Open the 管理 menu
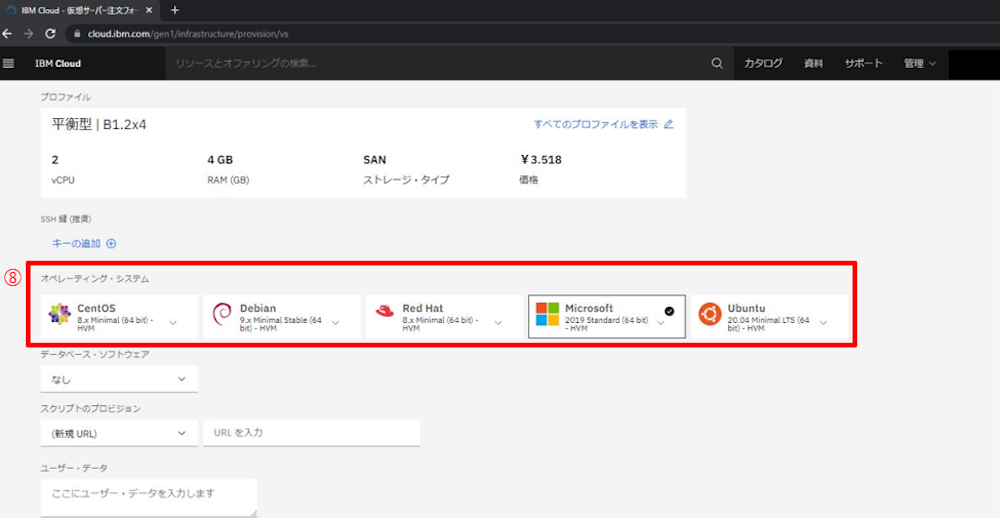This screenshot has width=1000, height=518. click(x=919, y=63)
